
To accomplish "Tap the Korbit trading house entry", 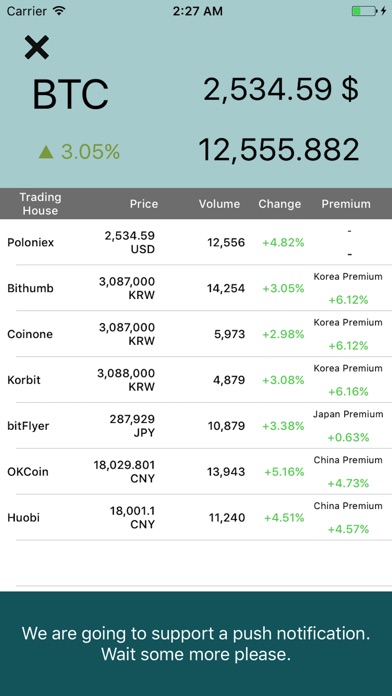I will 196,380.
